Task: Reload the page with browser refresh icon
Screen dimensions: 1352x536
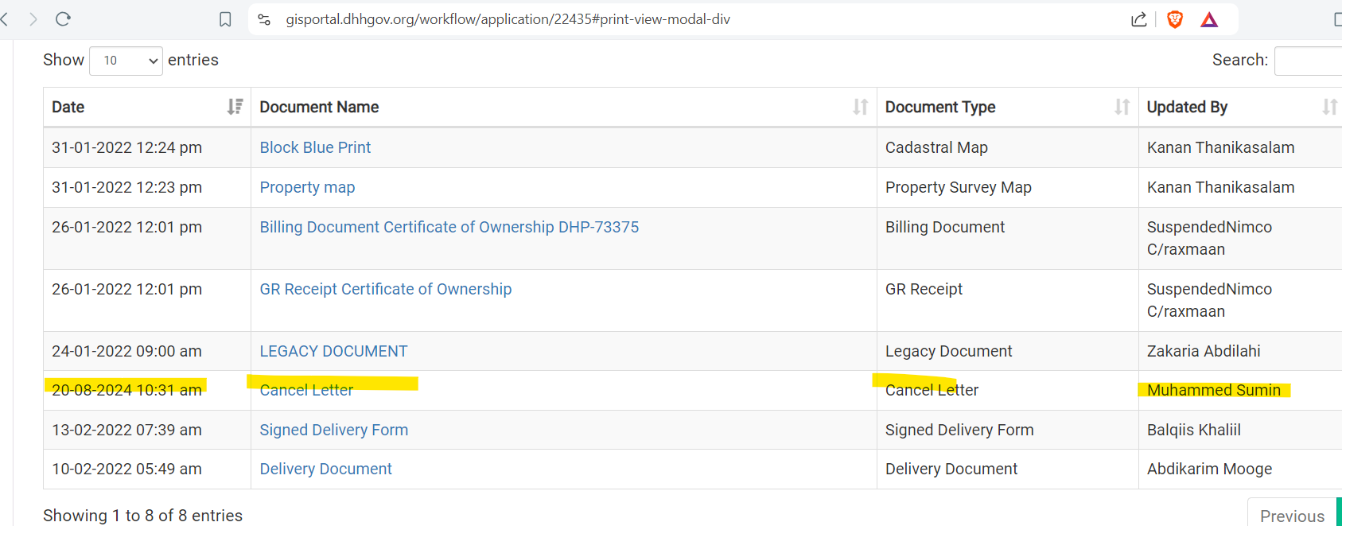Action: click(63, 19)
